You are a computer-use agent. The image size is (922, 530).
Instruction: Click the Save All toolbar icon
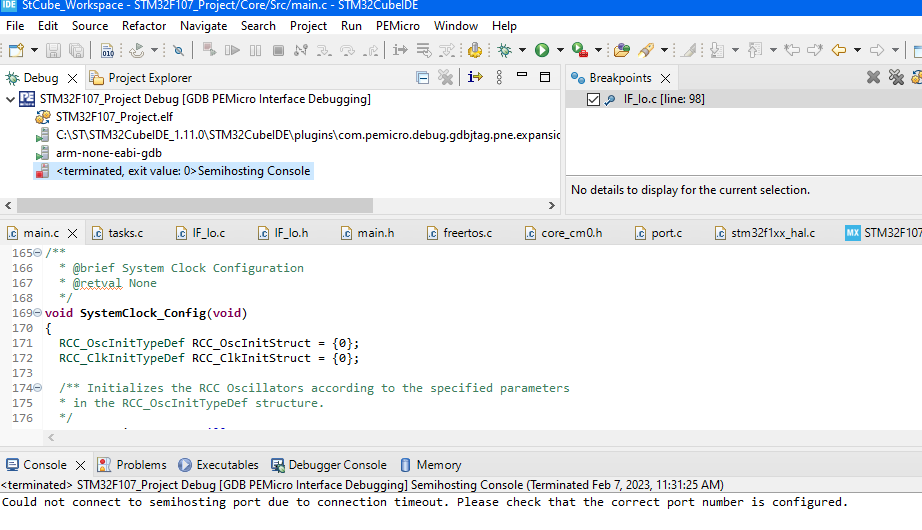click(x=76, y=51)
